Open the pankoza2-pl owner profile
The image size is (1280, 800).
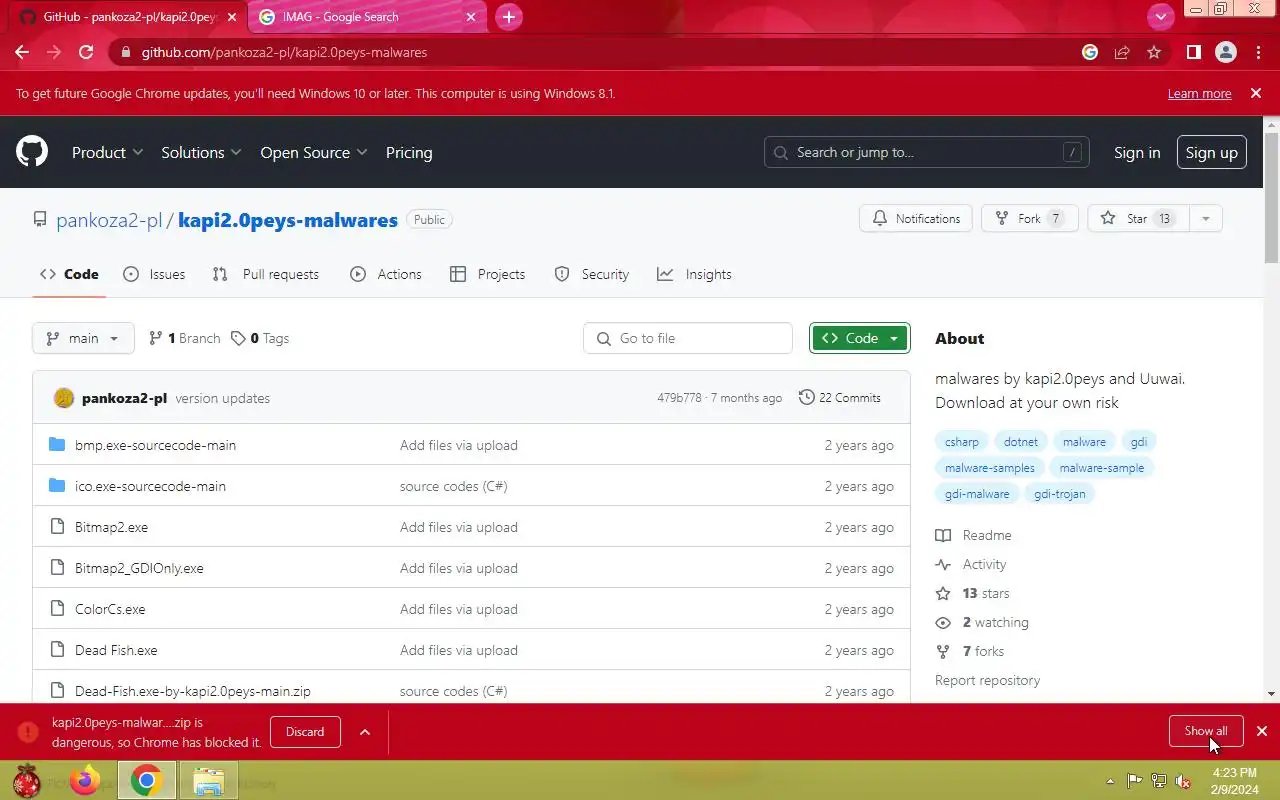tap(109, 220)
